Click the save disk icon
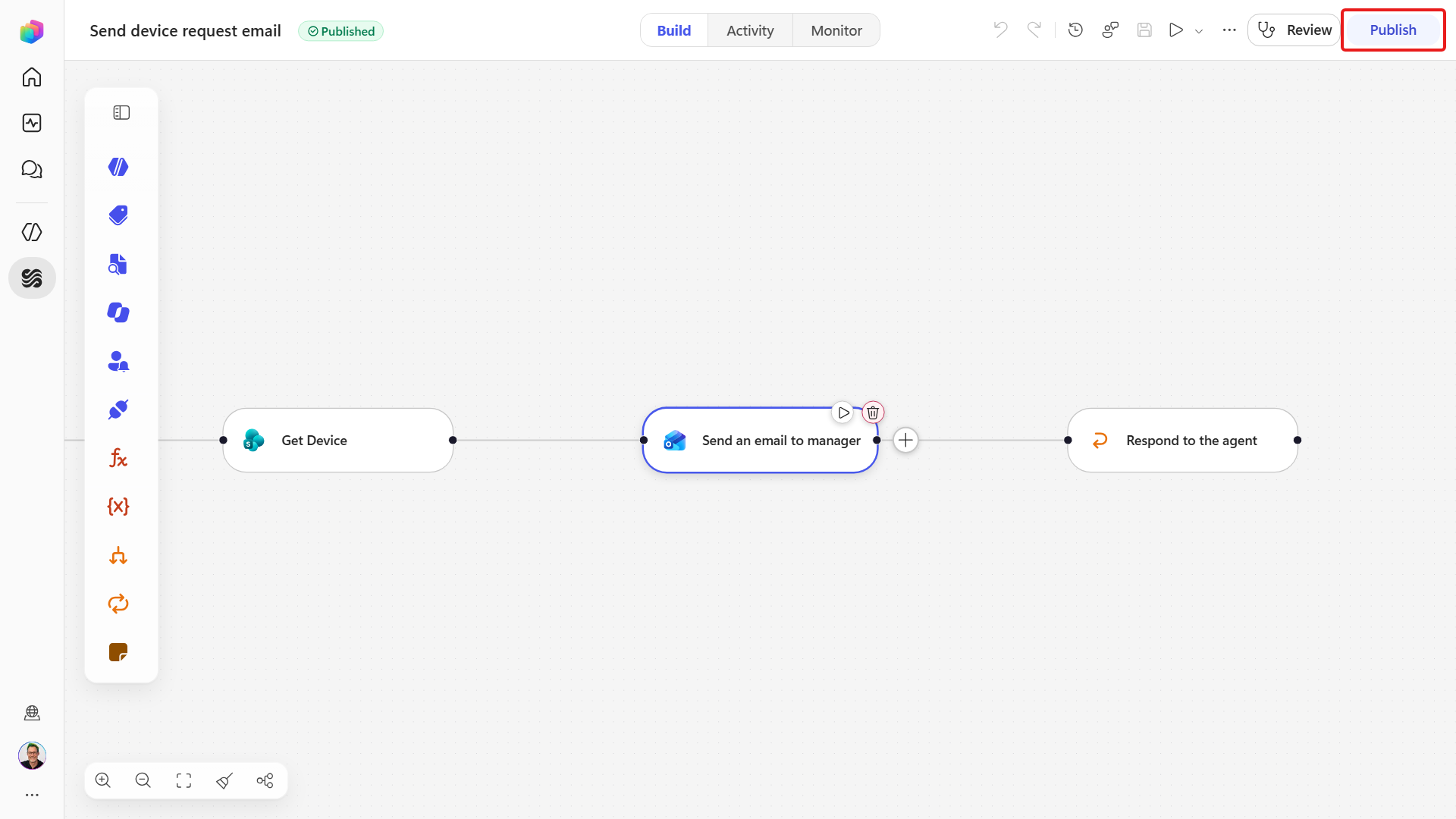 pyautogui.click(x=1145, y=30)
